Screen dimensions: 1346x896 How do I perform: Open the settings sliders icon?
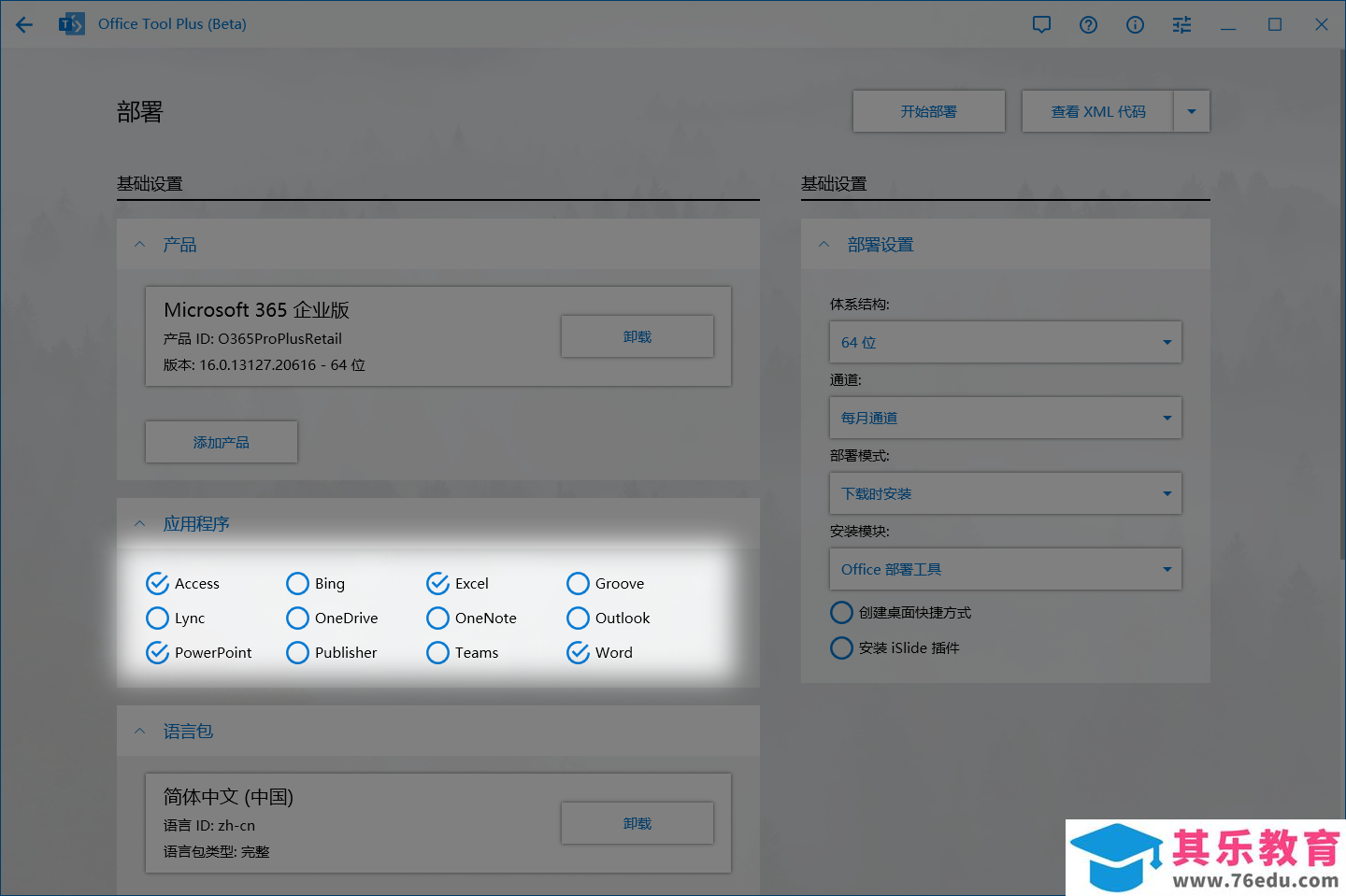[1181, 24]
